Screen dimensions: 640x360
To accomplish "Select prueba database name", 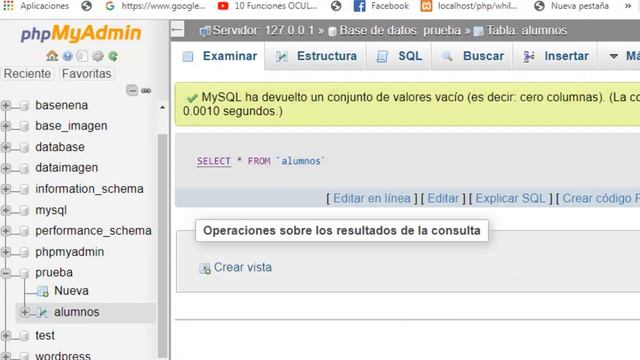I will pyautogui.click(x=54, y=273).
